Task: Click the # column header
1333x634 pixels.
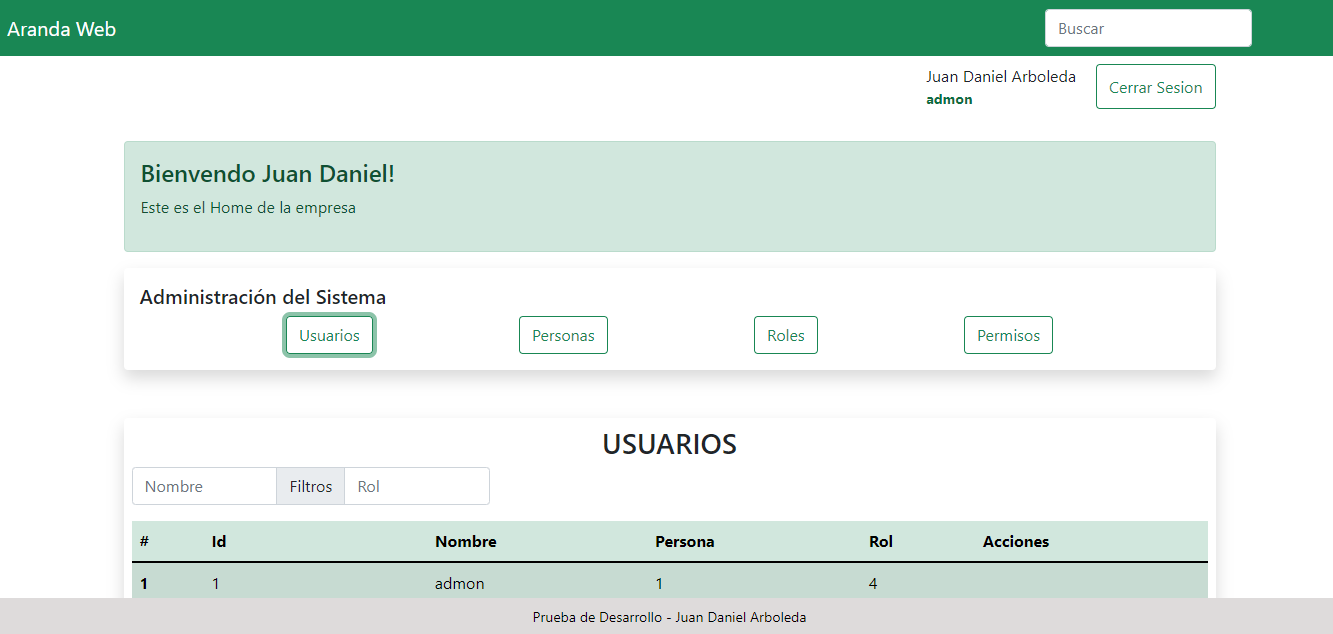Action: coord(145,541)
